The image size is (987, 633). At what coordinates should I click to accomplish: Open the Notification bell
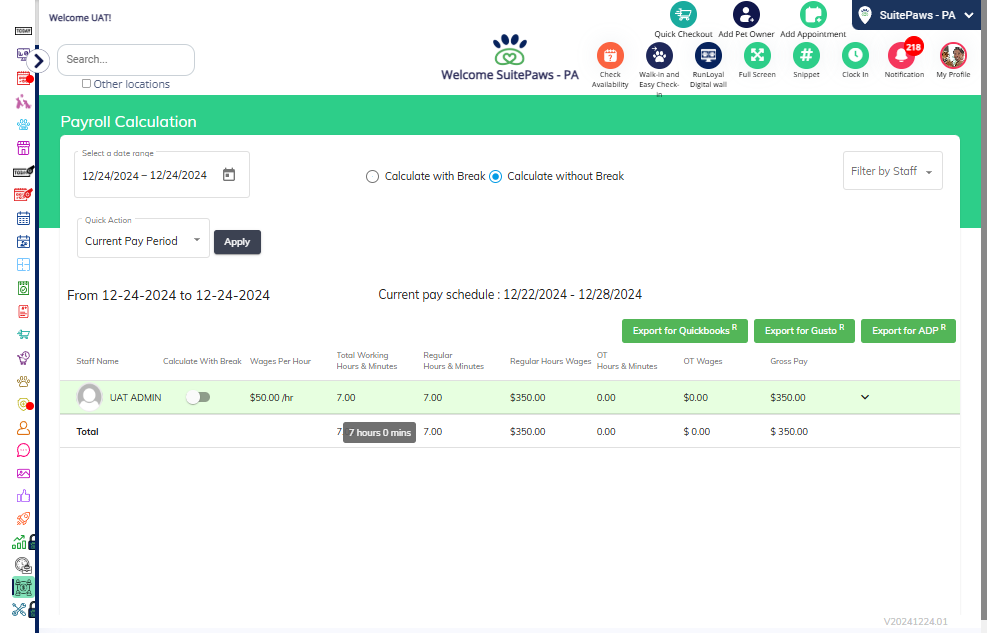coord(902,56)
